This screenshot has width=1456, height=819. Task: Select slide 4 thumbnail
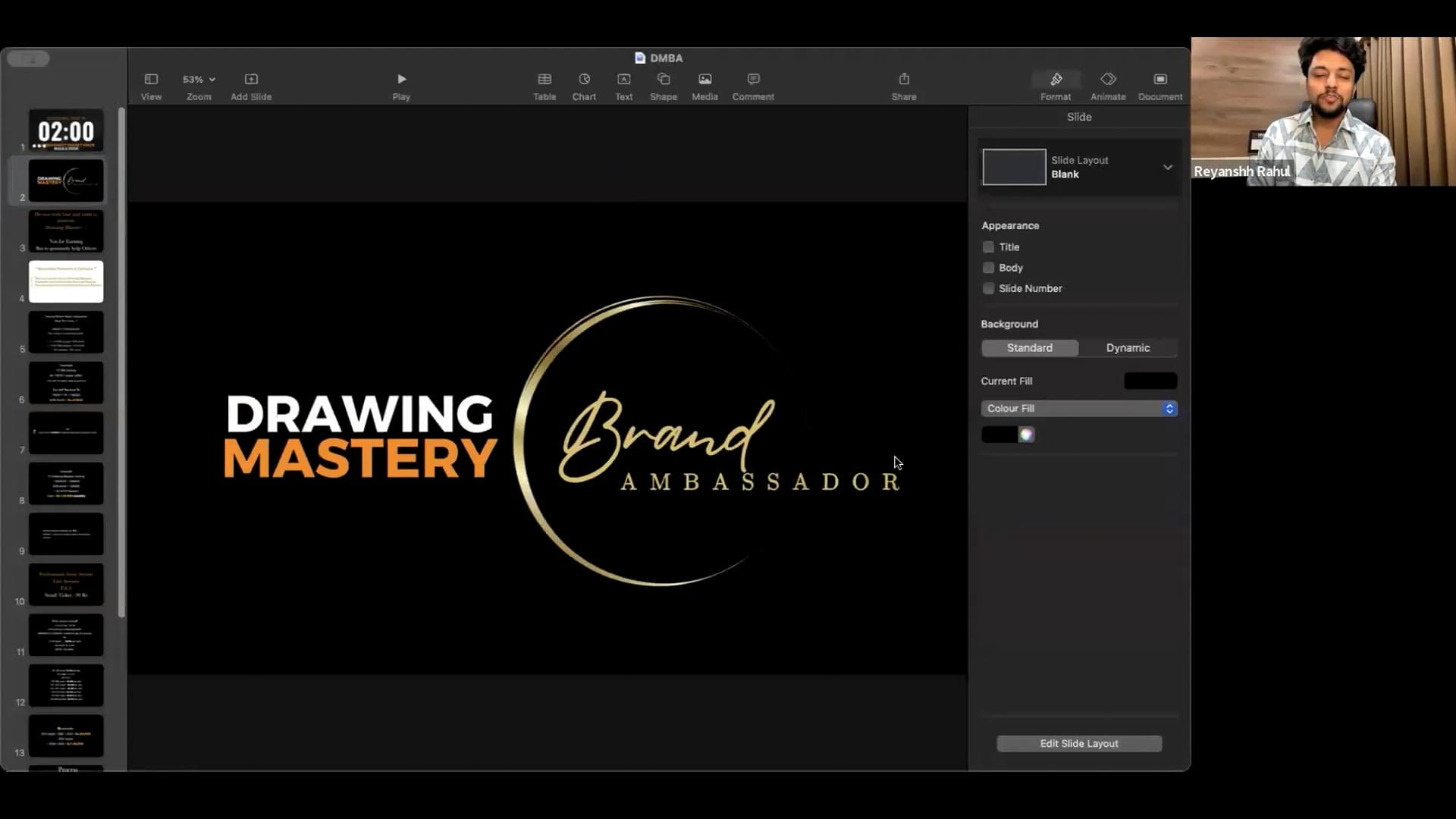tap(66, 281)
